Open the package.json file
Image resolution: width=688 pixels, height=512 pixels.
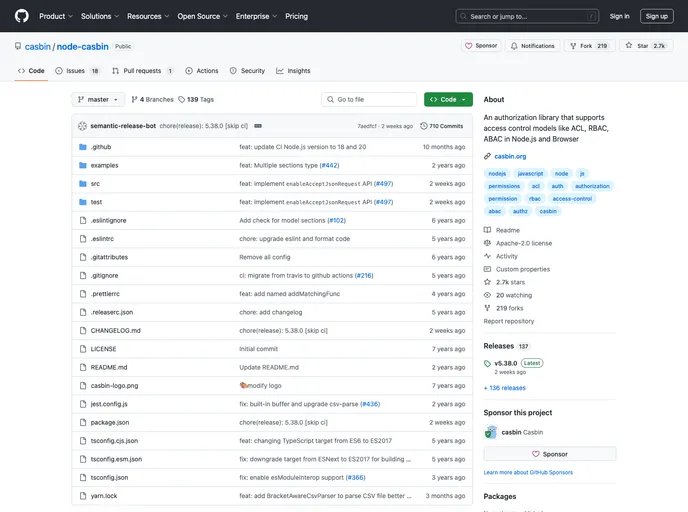109,422
